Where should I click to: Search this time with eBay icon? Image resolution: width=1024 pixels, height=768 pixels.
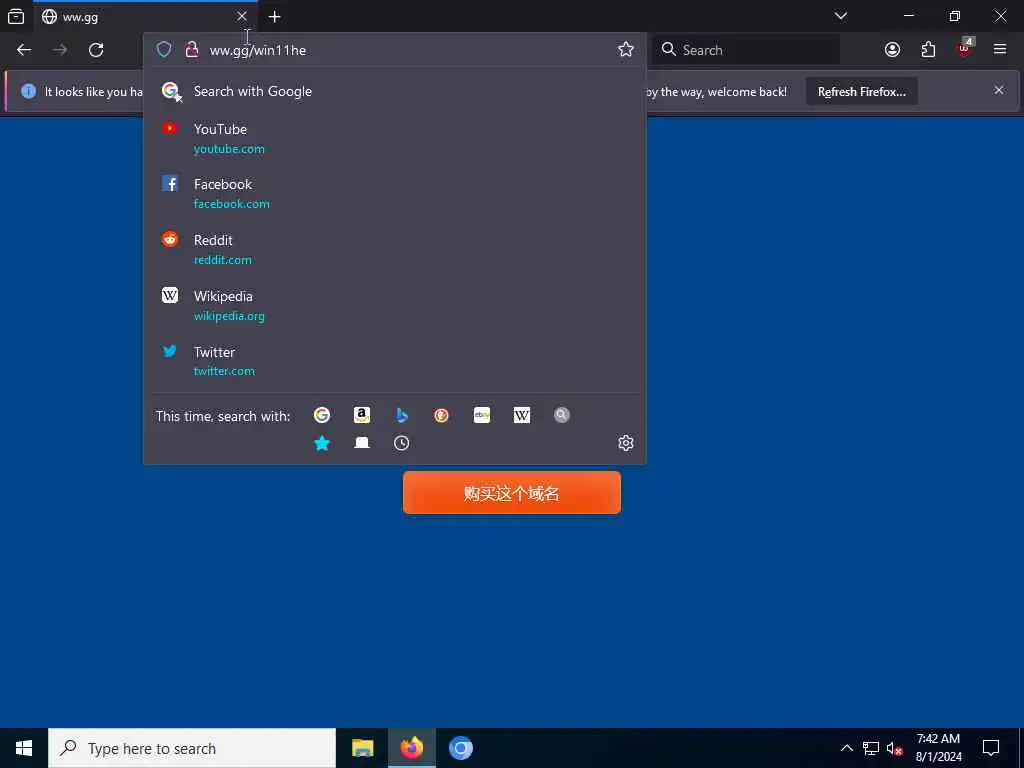[x=482, y=415]
